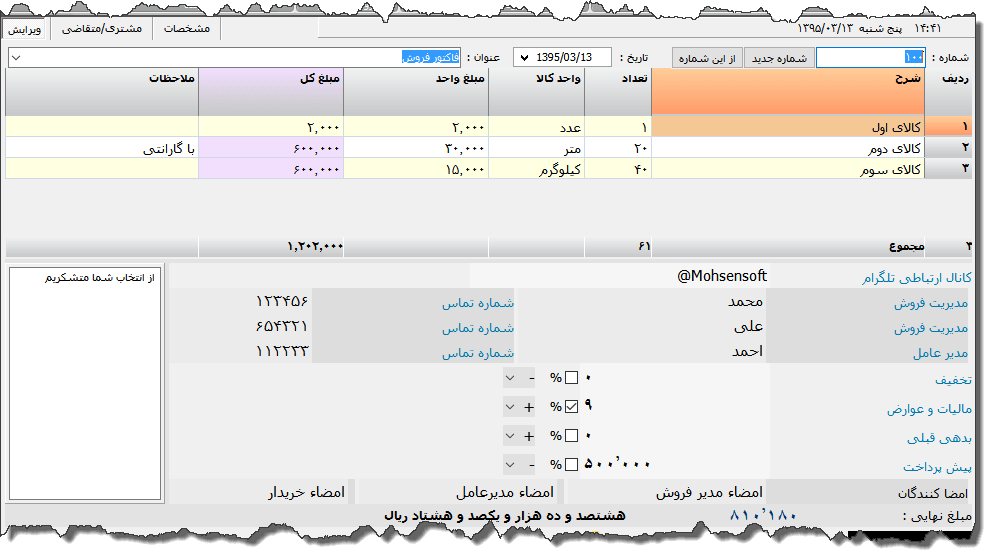984x551 pixels.
Task: Open the date picker dropdown
Action: pyautogui.click(x=522, y=58)
